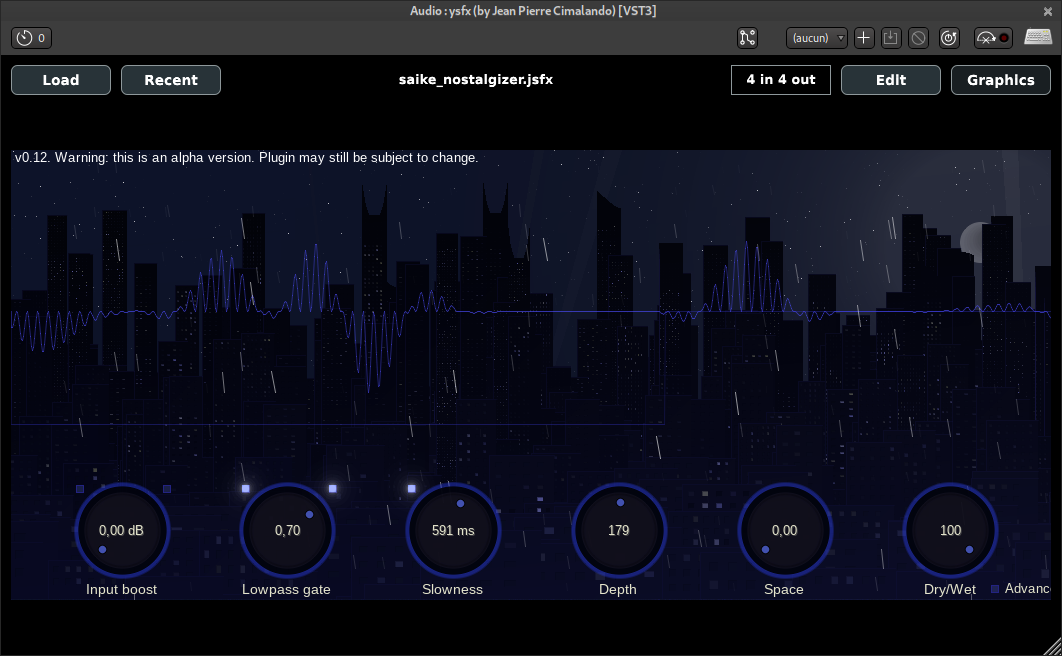Click the Edit button
Viewport: 1062px width, 656px height.
pyautogui.click(x=891, y=80)
